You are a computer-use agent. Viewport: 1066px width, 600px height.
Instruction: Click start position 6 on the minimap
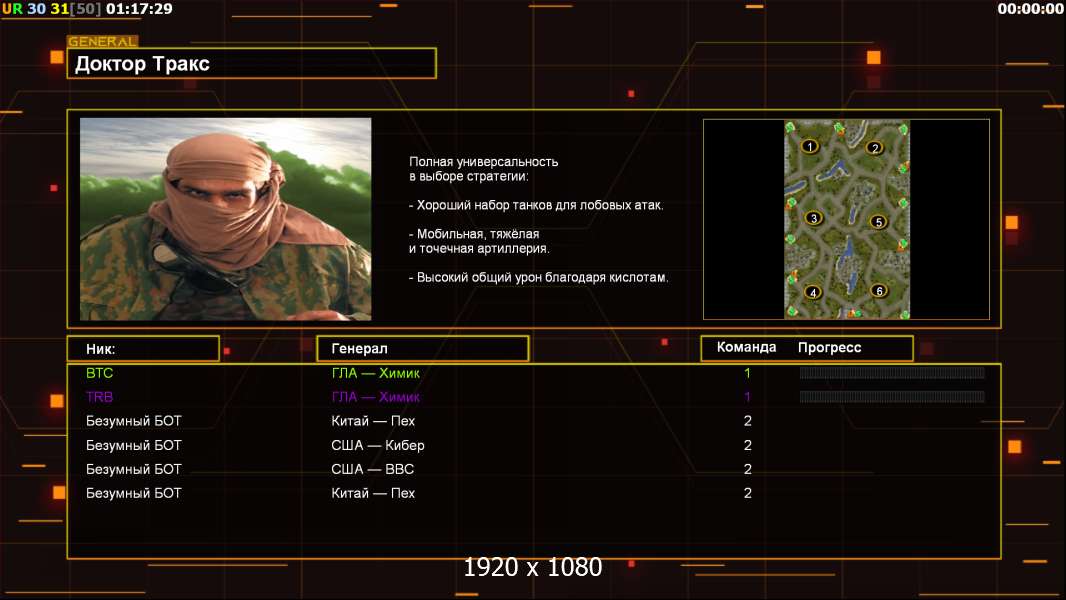click(x=879, y=291)
